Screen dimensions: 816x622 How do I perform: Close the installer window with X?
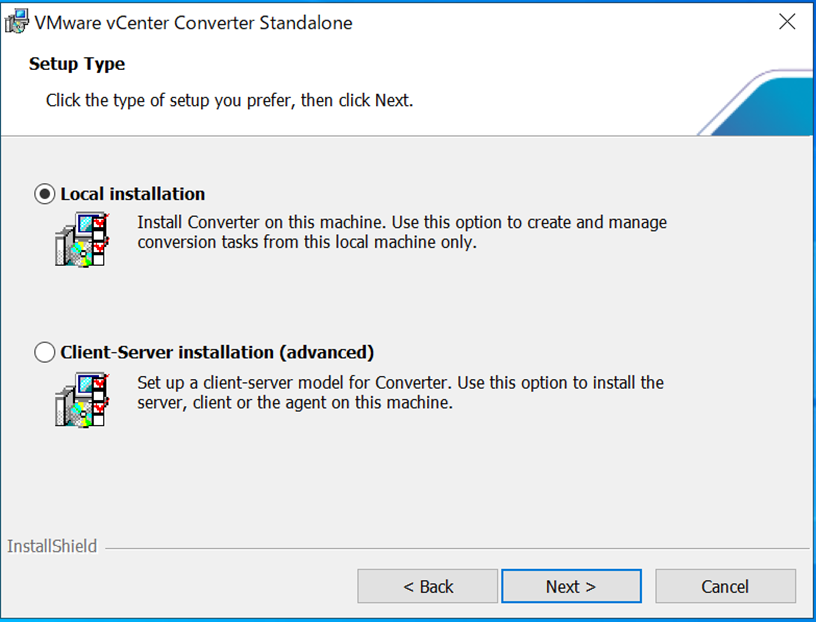[787, 22]
